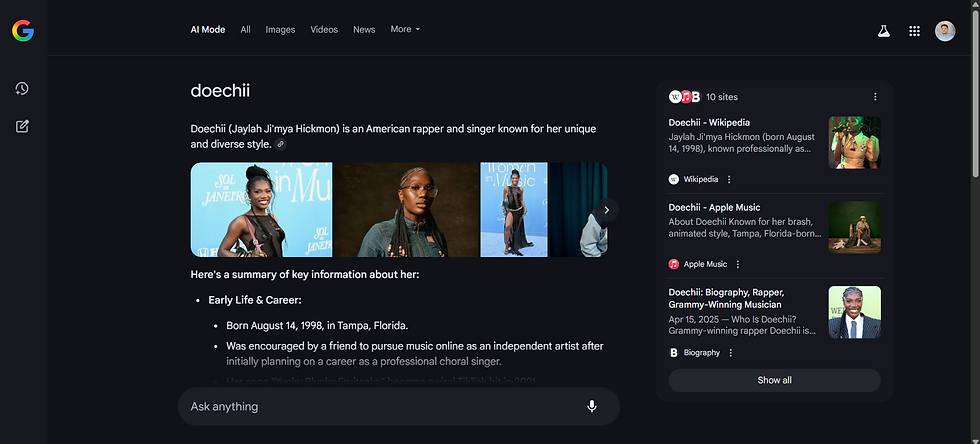980x444 pixels.
Task: Click 'Early Life & Career:' heading
Action: [x=255, y=300]
